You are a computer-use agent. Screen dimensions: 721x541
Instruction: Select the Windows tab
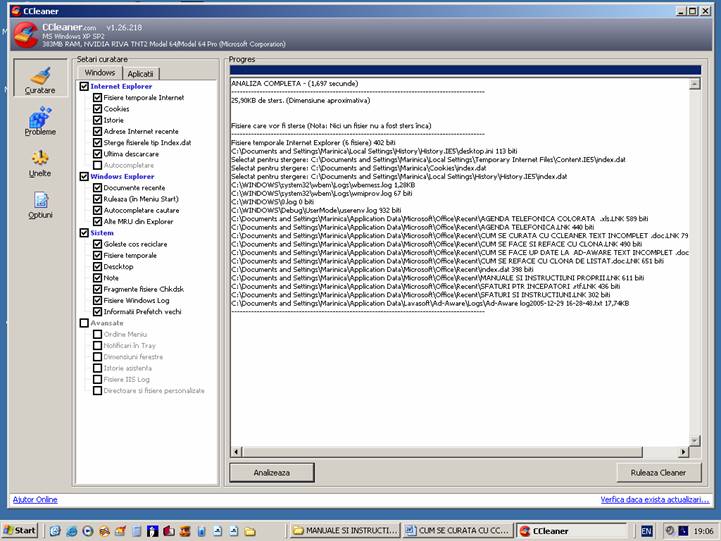tap(100, 73)
